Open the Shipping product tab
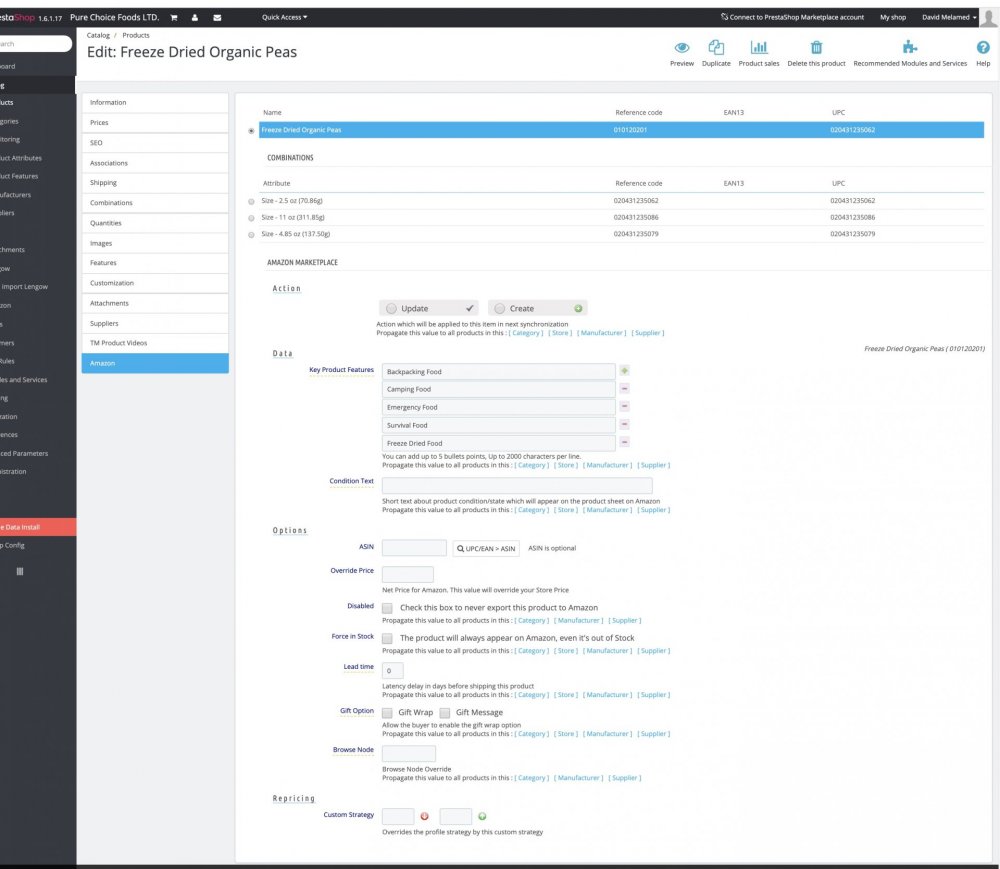This screenshot has height=869, width=1000. 155,183
